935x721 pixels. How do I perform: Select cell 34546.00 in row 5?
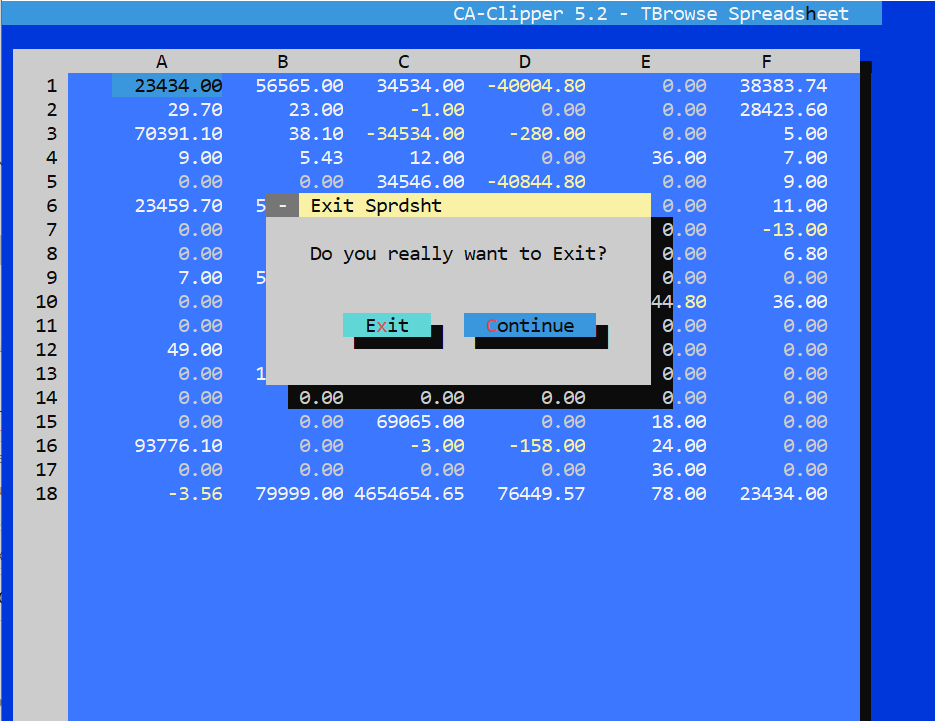coord(420,181)
